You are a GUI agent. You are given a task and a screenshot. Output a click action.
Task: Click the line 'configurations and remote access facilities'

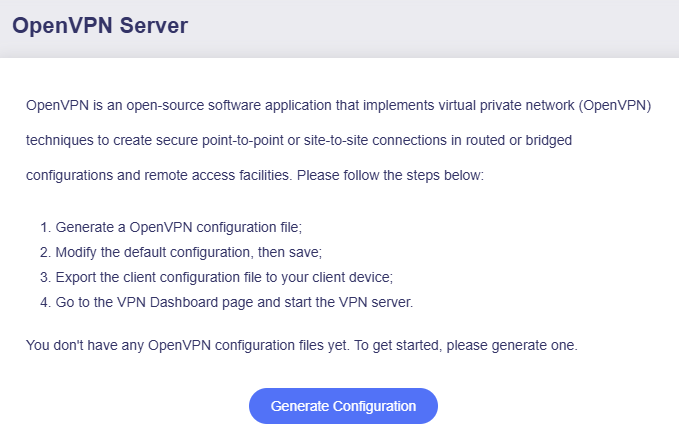[x=255, y=175]
